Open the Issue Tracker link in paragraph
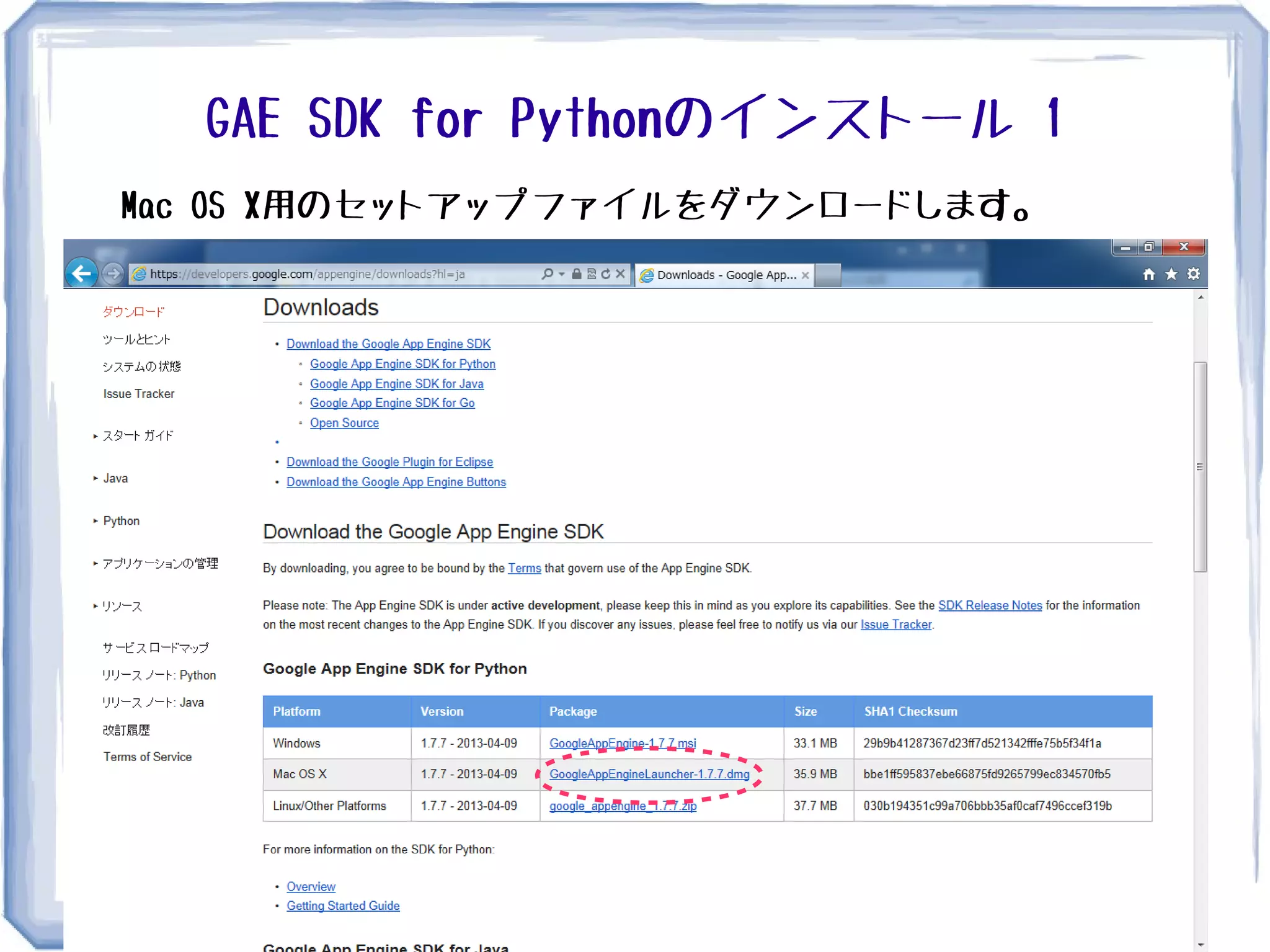This screenshot has width=1270, height=952. [896, 625]
